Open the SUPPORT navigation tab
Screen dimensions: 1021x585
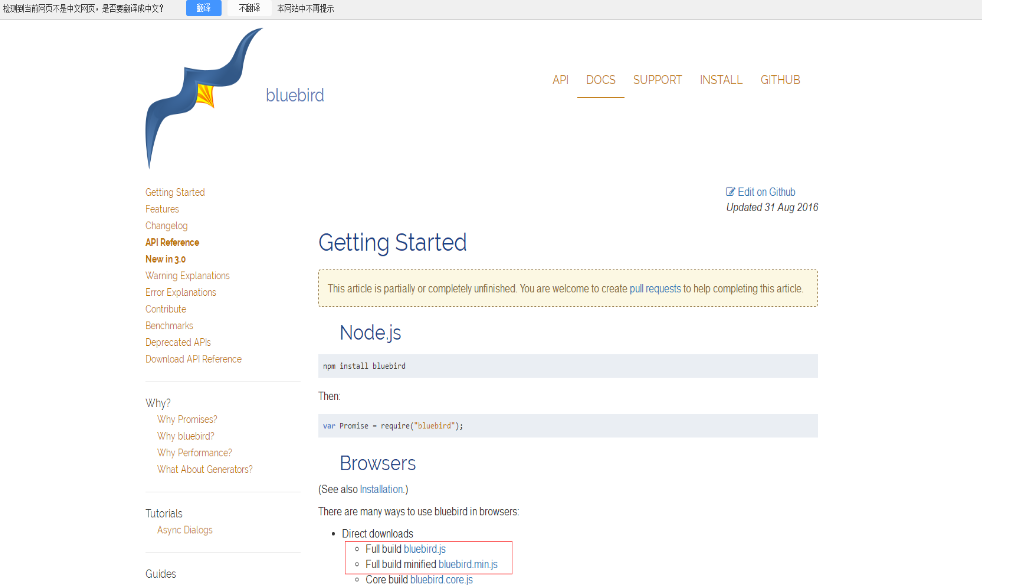point(657,79)
